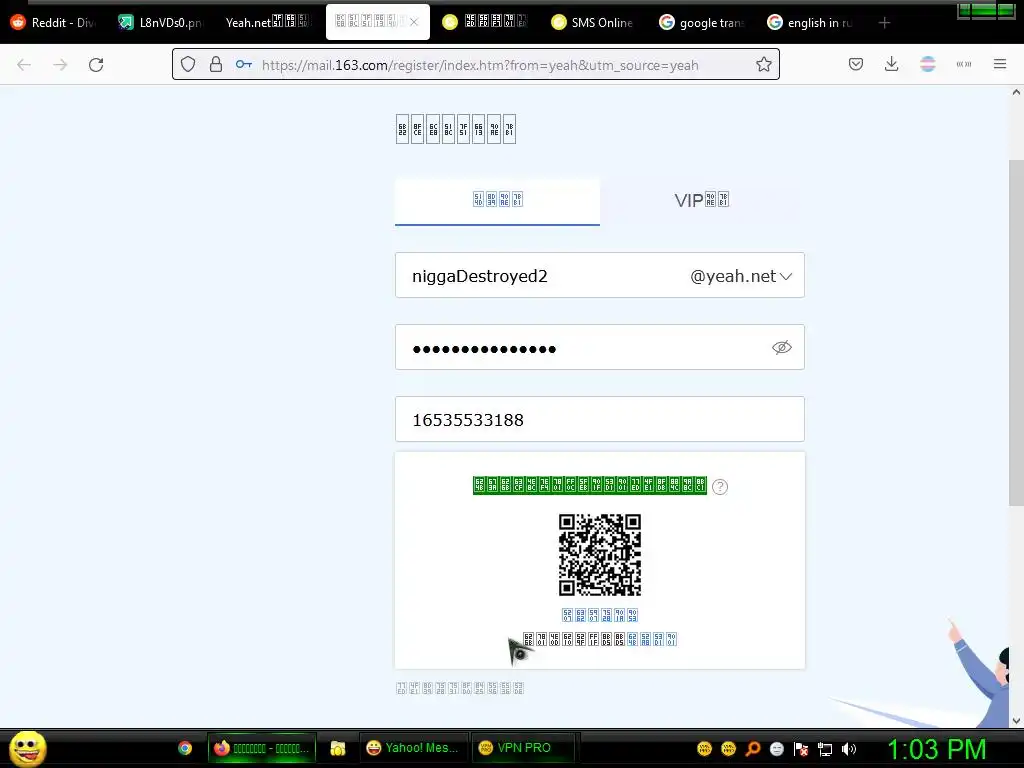Toggle password visibility eye icon
Screen dimensions: 1024x768
[782, 347]
